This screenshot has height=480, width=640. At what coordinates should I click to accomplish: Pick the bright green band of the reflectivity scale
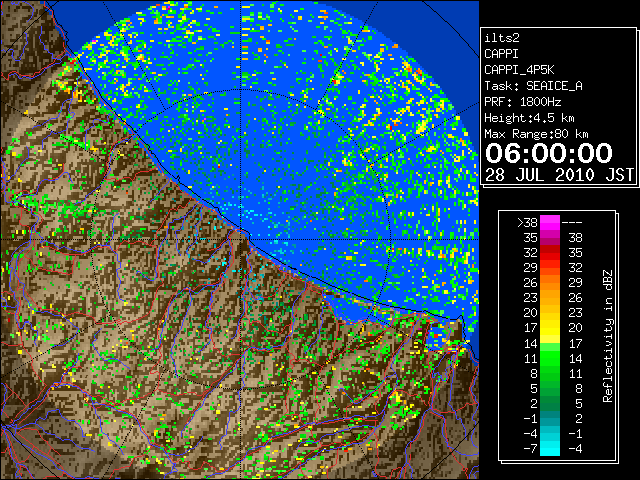coord(550,358)
